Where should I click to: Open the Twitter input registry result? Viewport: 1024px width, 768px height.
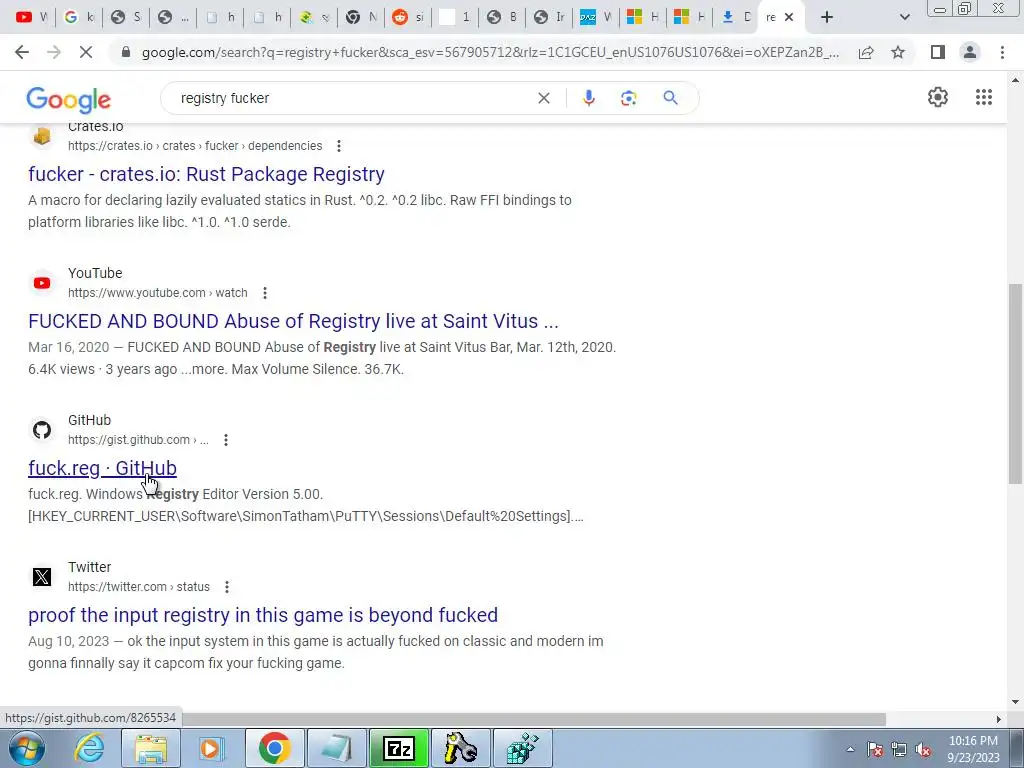[x=263, y=615]
